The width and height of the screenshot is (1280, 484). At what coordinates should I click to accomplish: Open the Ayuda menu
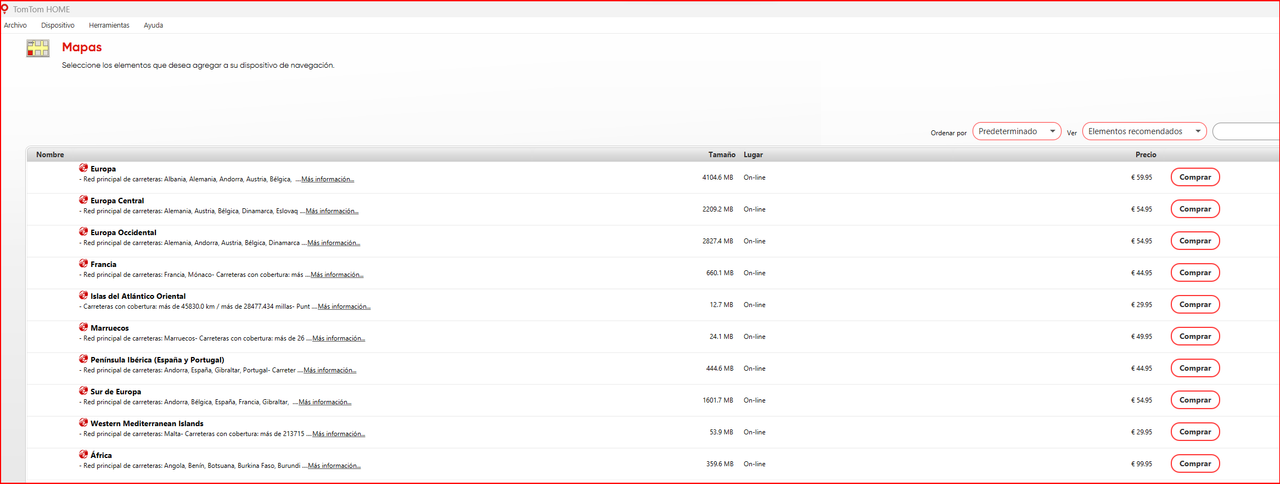point(153,25)
